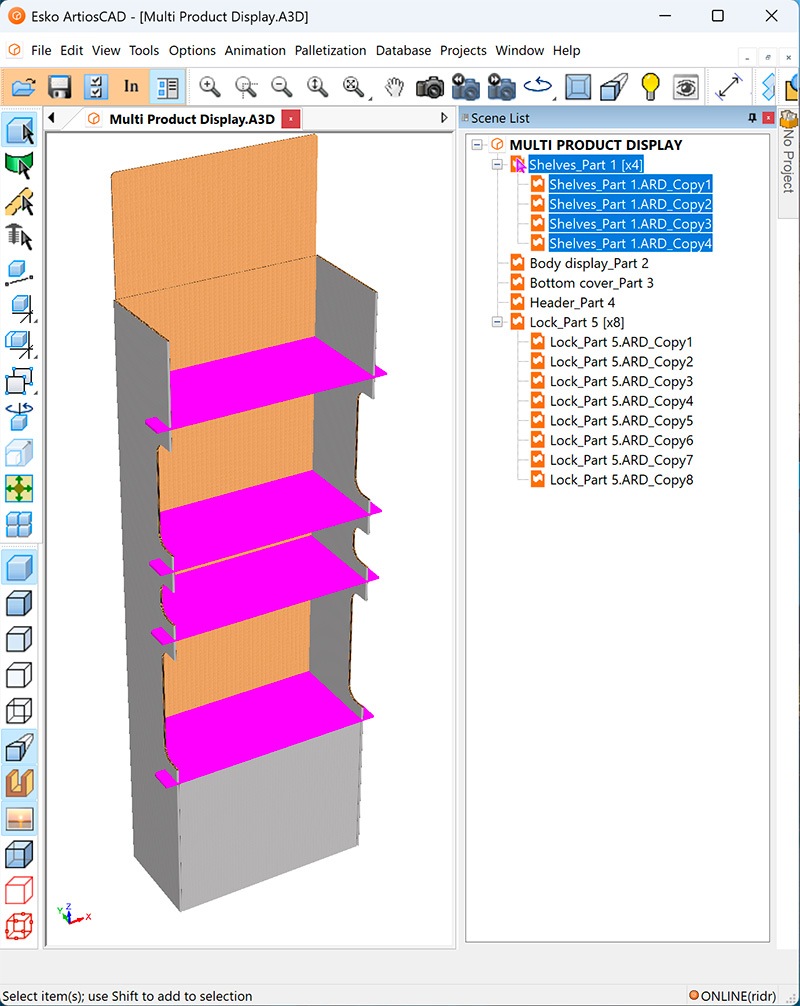This screenshot has height=1006, width=800.
Task: Select Body display_Part 2 in scene list
Action: pos(588,263)
